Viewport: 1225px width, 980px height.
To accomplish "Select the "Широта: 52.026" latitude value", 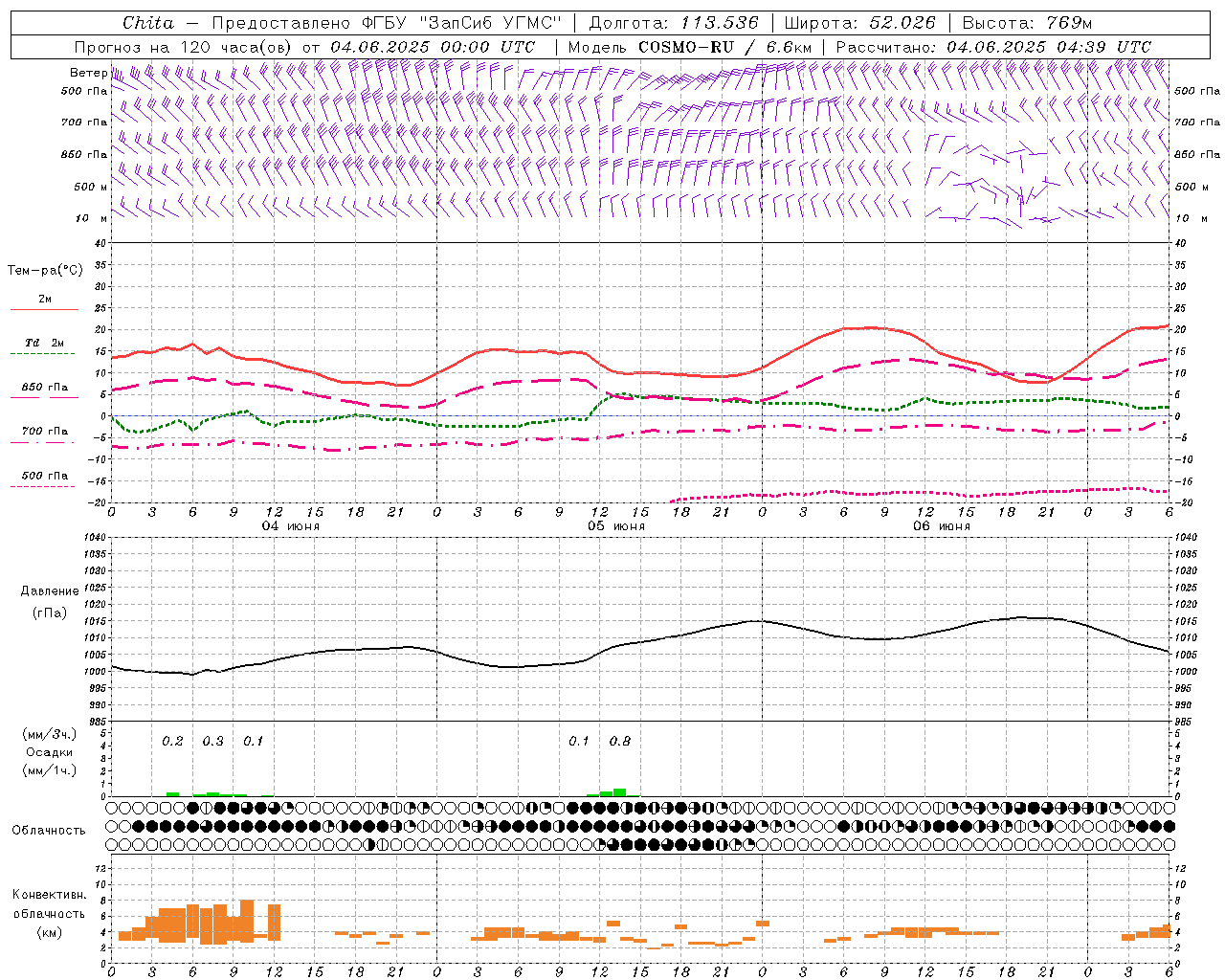I will (859, 23).
